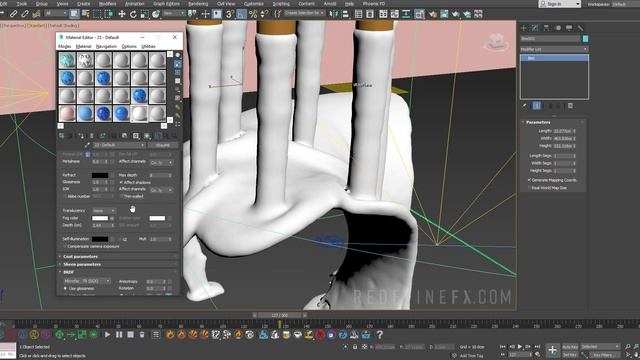640x360 pixels.
Task: Select Use glossiness radio button
Action: [x=65, y=289]
